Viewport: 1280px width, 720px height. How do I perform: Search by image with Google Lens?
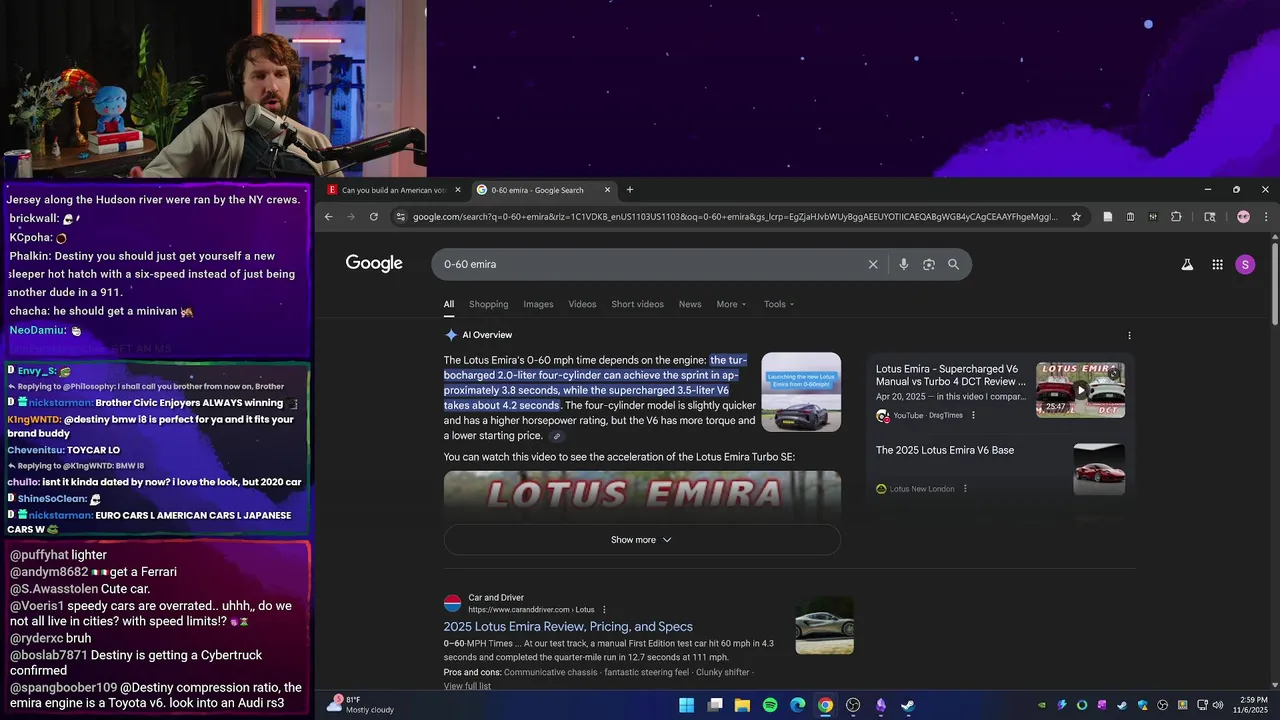coord(929,264)
